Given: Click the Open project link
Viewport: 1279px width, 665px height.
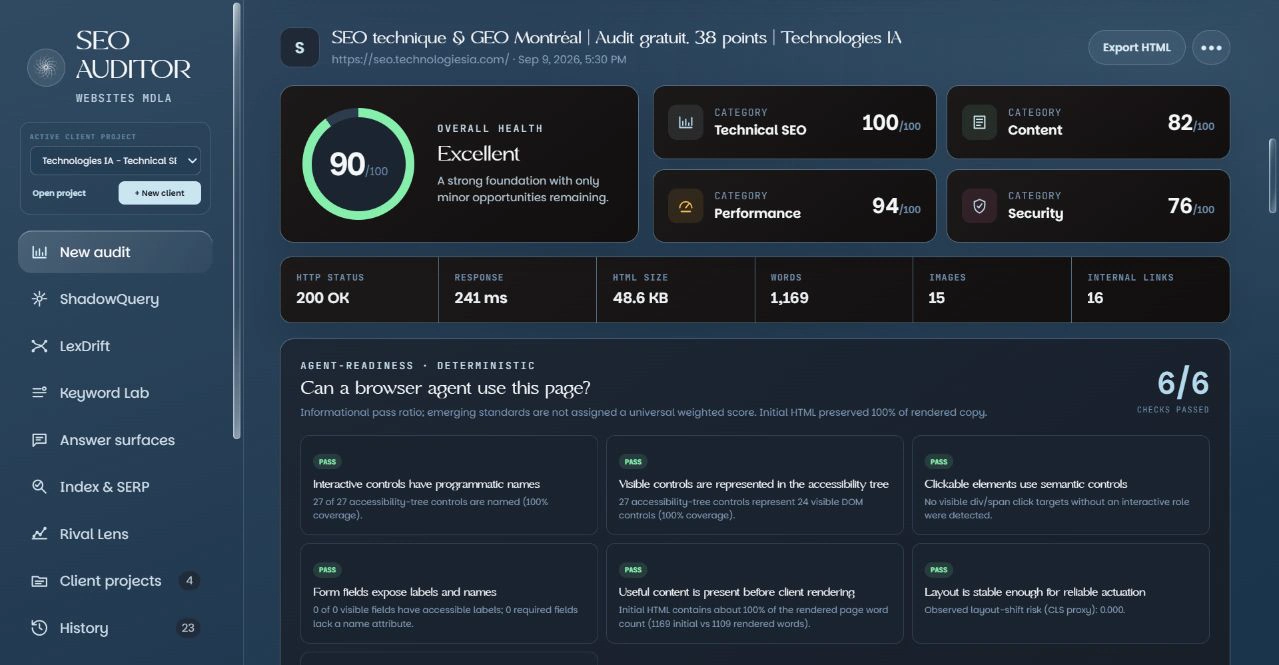Looking at the screenshot, I should (59, 193).
